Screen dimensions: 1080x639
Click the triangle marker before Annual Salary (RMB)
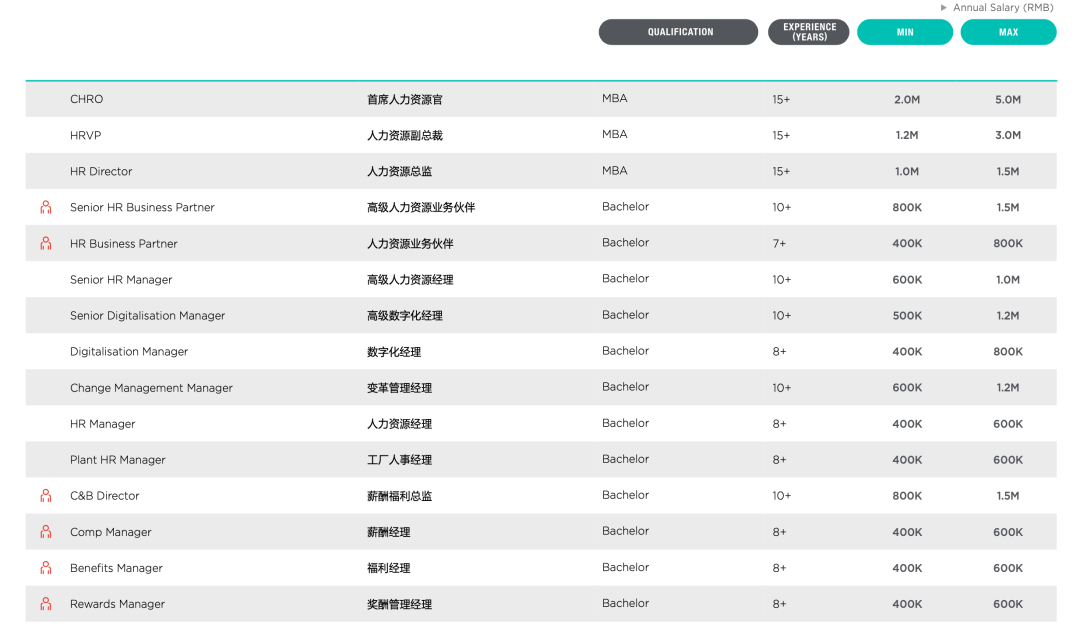pos(944,8)
